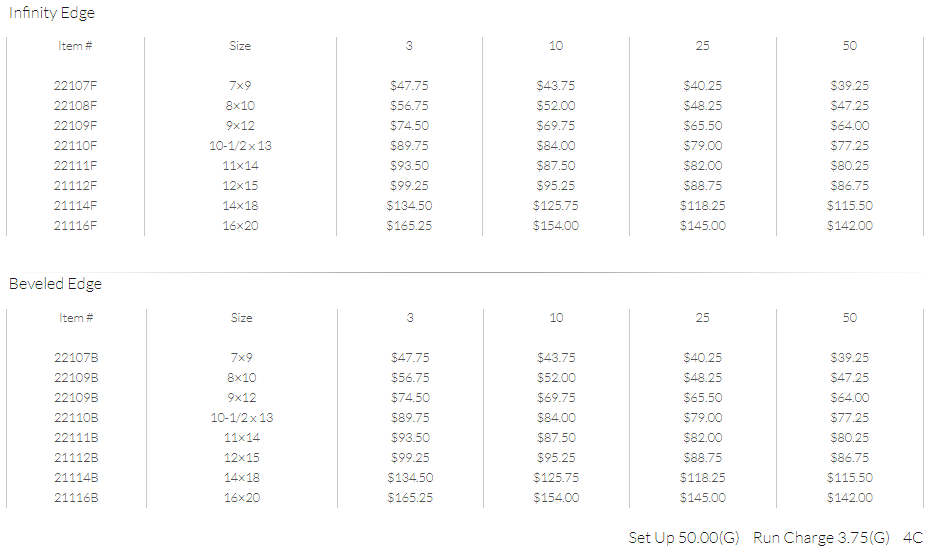Click the 14×18 size in Infinity Edge table
This screenshot has height=556, width=937.
pyautogui.click(x=240, y=206)
